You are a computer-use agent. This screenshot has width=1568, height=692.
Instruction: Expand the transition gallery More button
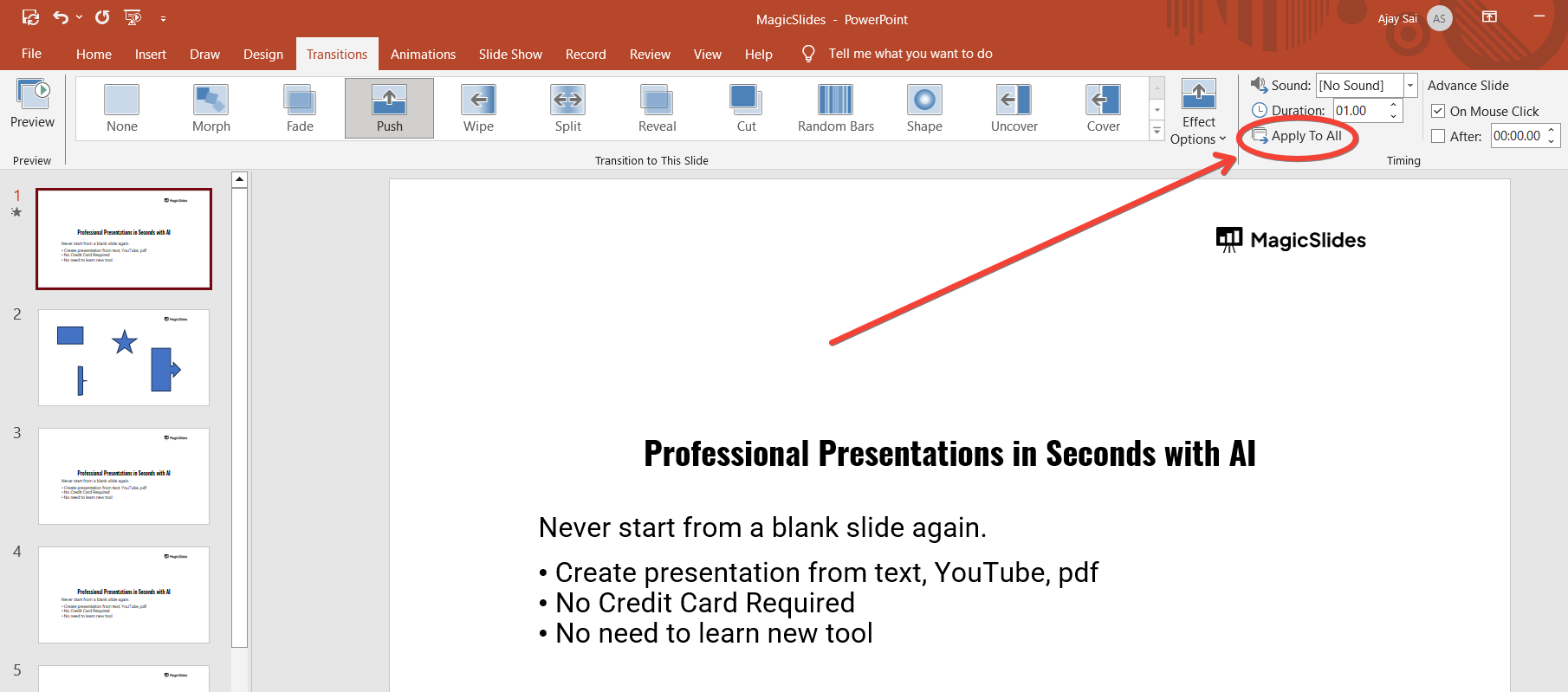[1157, 131]
